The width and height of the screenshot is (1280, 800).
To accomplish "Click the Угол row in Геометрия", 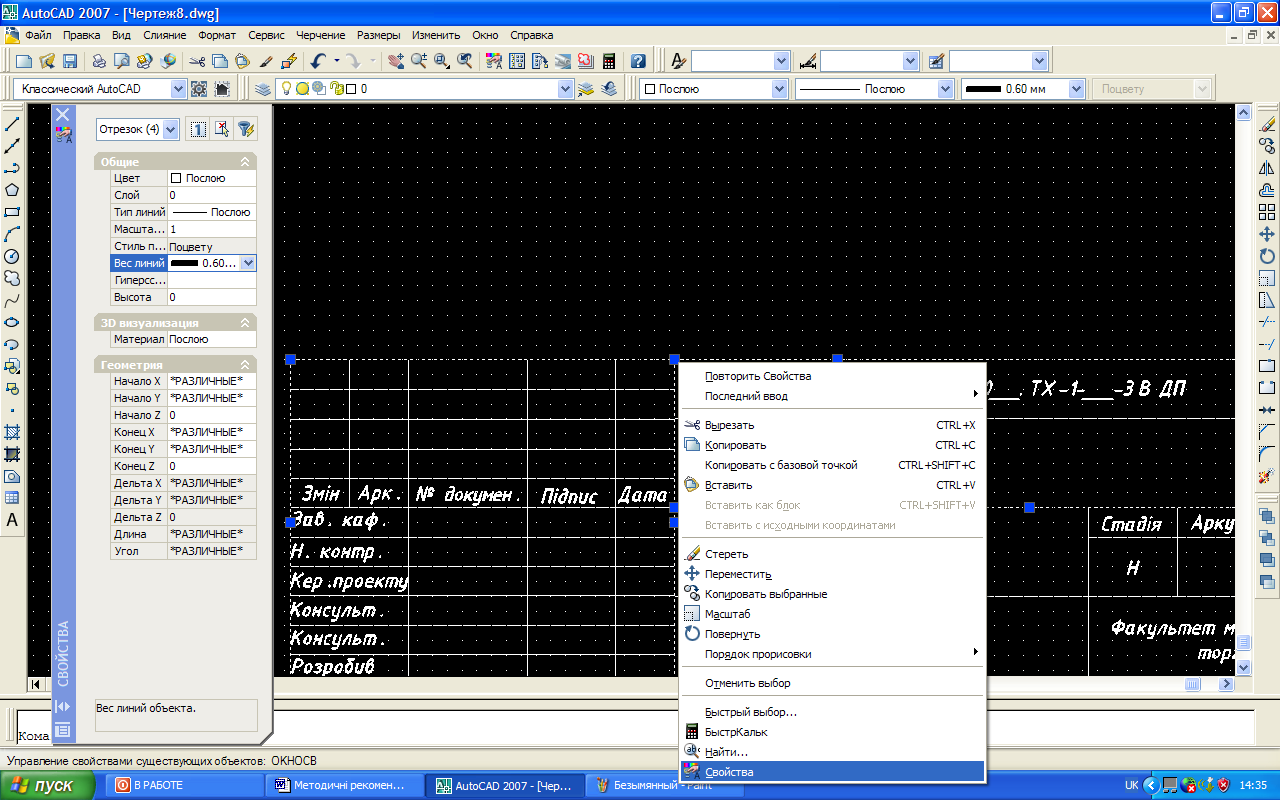I will 184,551.
